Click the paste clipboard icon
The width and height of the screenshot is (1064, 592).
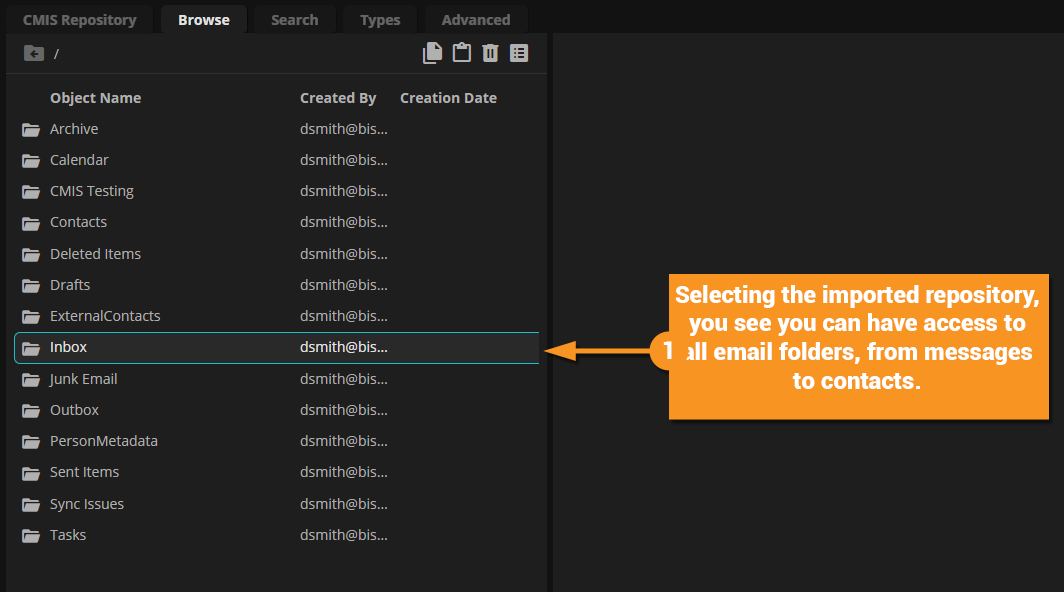tap(461, 53)
